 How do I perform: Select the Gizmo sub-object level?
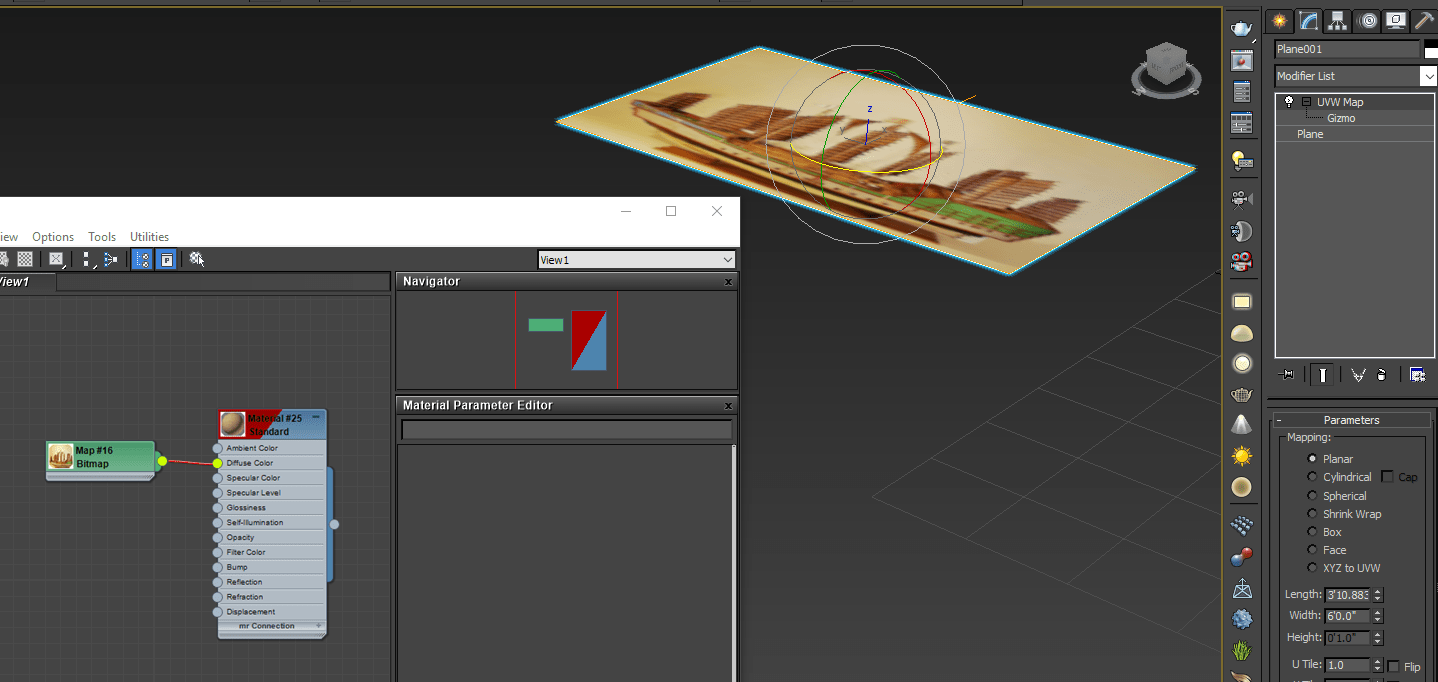1341,118
